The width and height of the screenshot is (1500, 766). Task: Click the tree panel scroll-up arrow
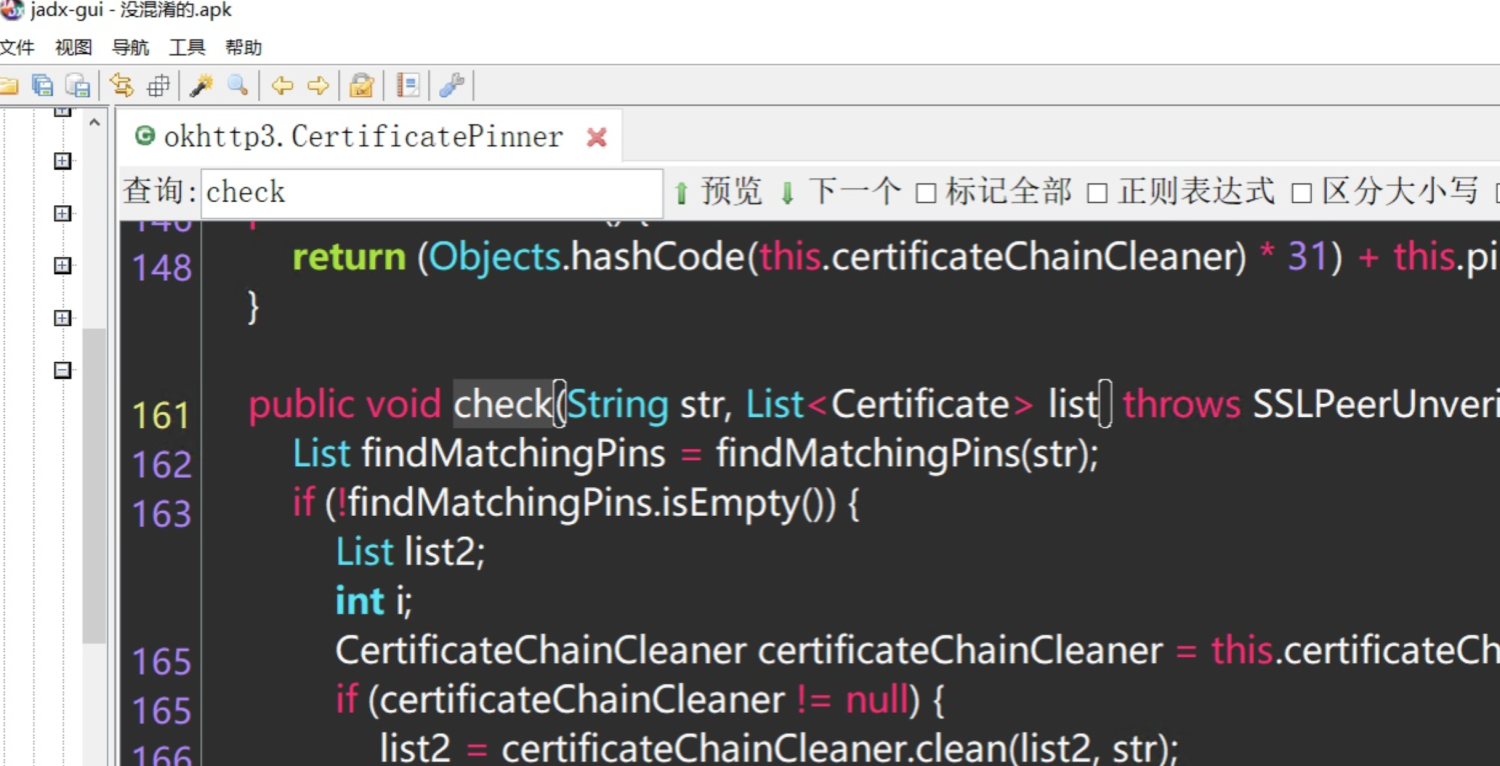coord(95,123)
